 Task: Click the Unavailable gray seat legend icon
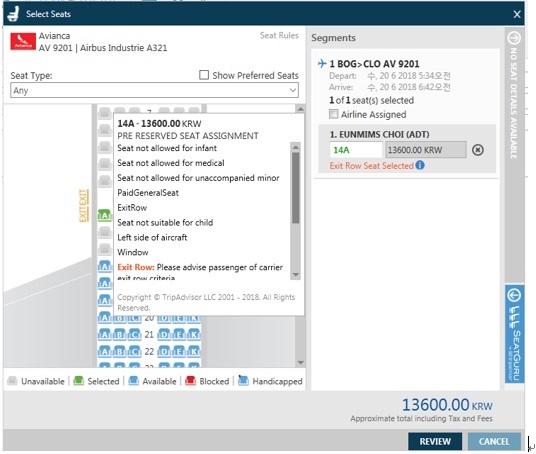coord(12,380)
